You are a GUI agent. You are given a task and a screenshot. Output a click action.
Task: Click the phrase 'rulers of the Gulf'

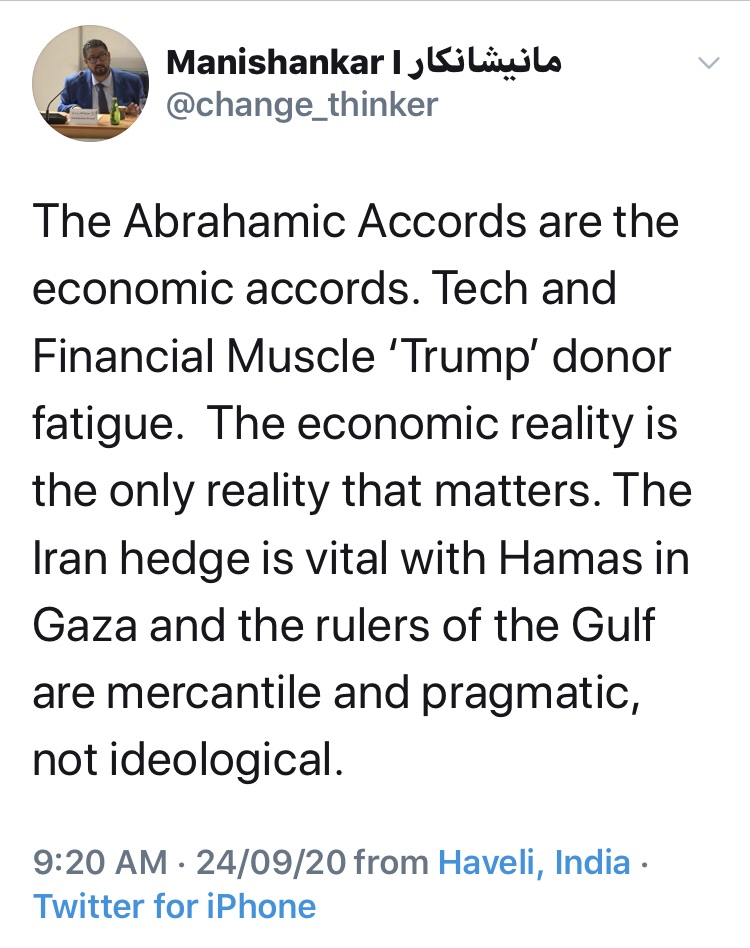click(x=481, y=626)
